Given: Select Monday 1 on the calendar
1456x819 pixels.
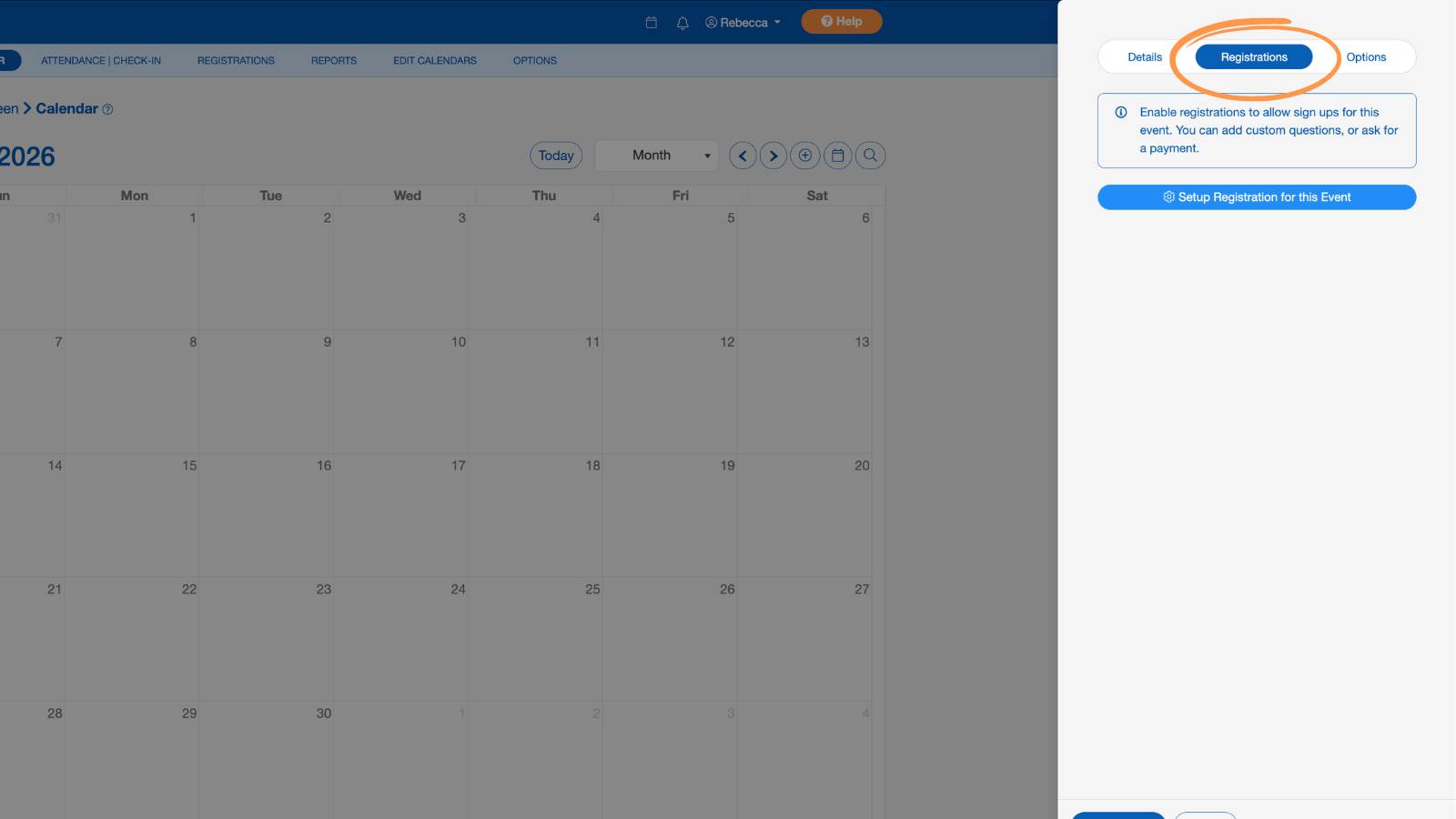Looking at the screenshot, I should click(192, 218).
